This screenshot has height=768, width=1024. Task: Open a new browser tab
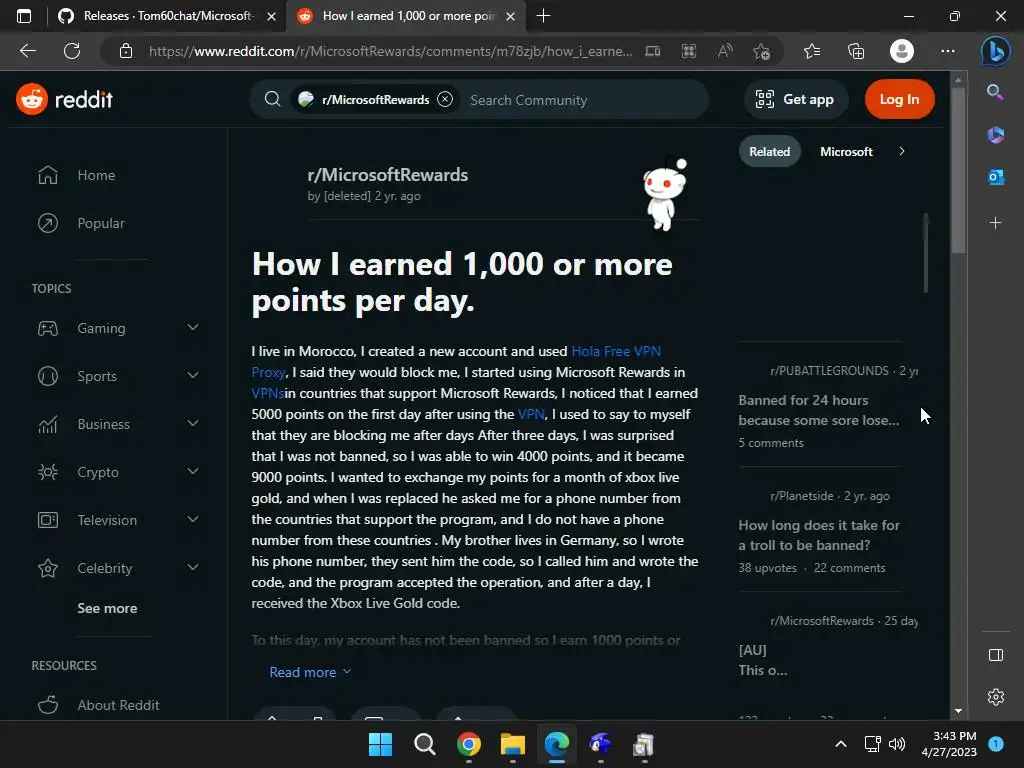[543, 16]
